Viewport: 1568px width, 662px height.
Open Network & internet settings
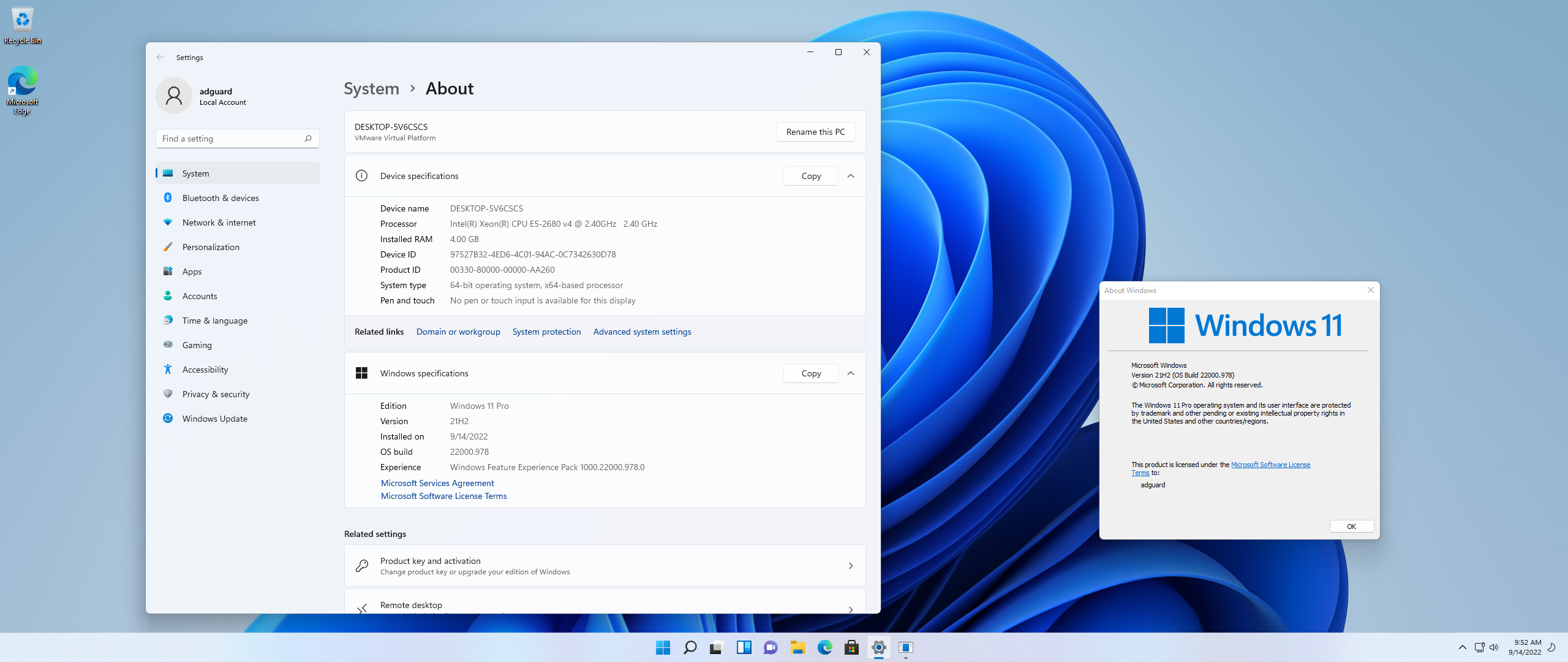pyautogui.click(x=238, y=223)
